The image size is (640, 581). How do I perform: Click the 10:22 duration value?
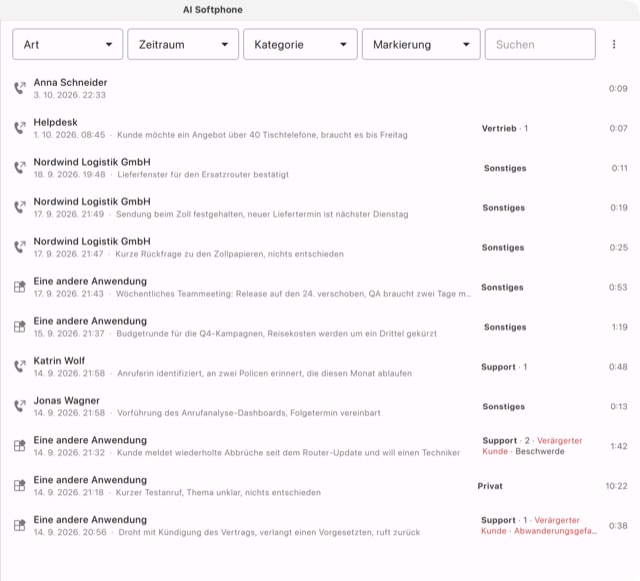tap(616, 486)
